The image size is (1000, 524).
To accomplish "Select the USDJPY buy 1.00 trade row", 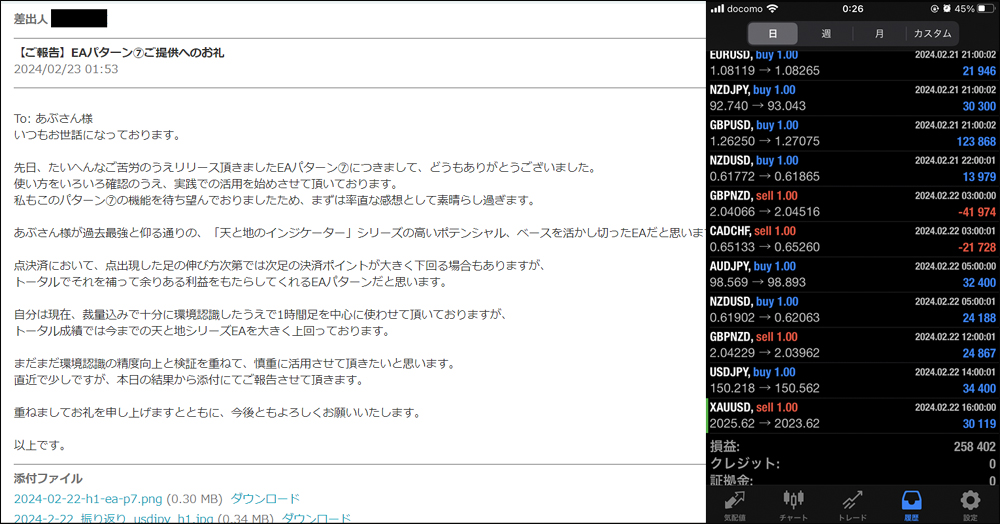I will coord(853,380).
